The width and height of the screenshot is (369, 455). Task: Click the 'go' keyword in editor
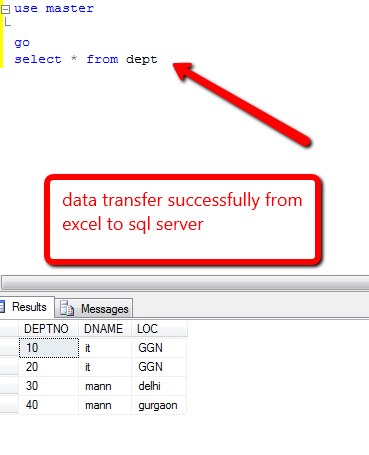(x=22, y=43)
